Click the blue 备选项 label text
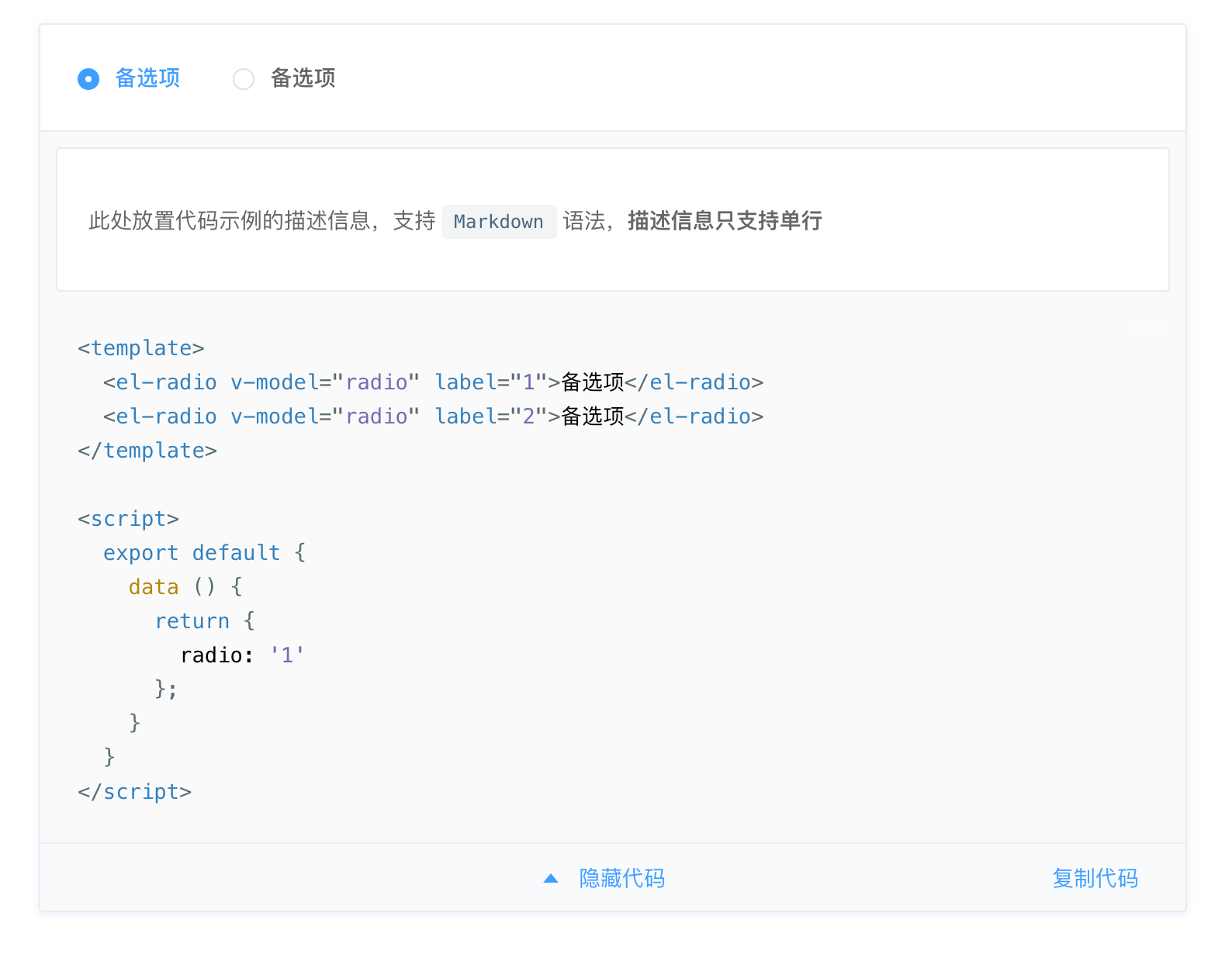Screen dimensions: 1232x954 pyautogui.click(x=147, y=78)
